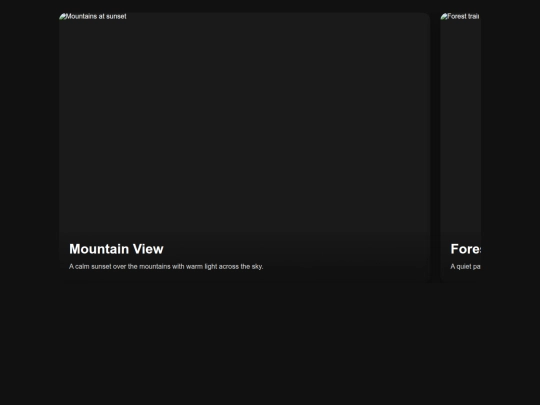This screenshot has height=405, width=540.
Task: Click the broken image icon beside Mountains at sunset
Action: [63, 17]
